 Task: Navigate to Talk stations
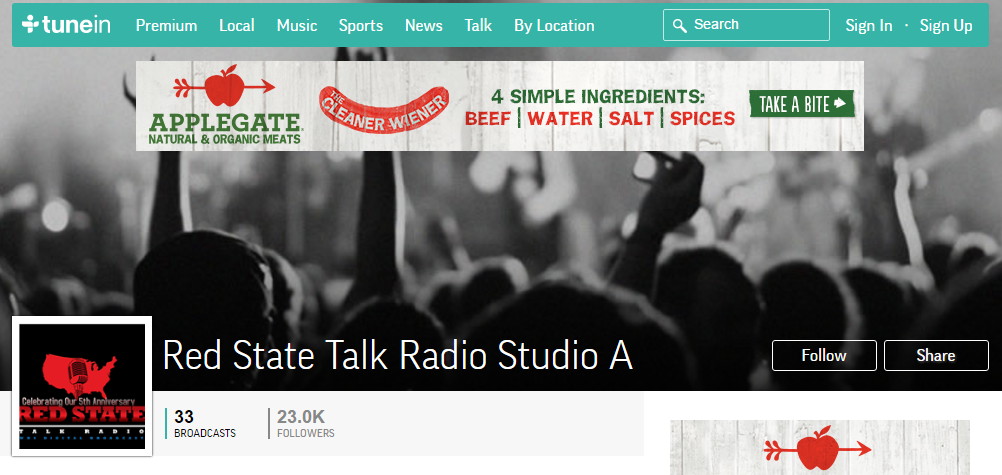(478, 26)
